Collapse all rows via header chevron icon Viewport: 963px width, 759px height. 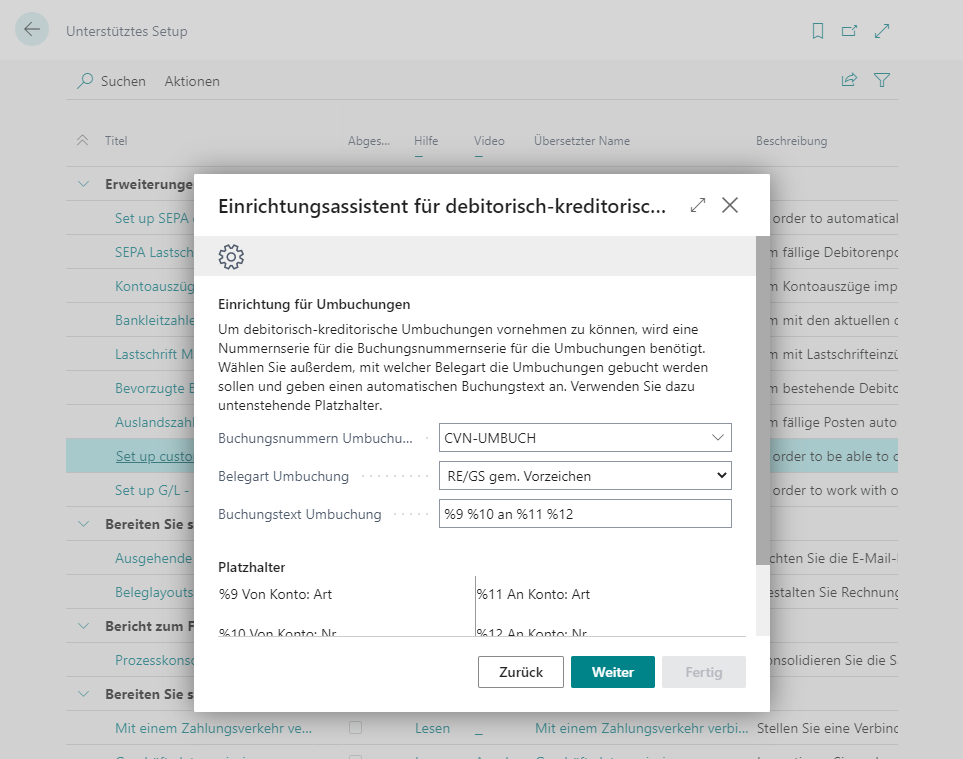[x=82, y=141]
